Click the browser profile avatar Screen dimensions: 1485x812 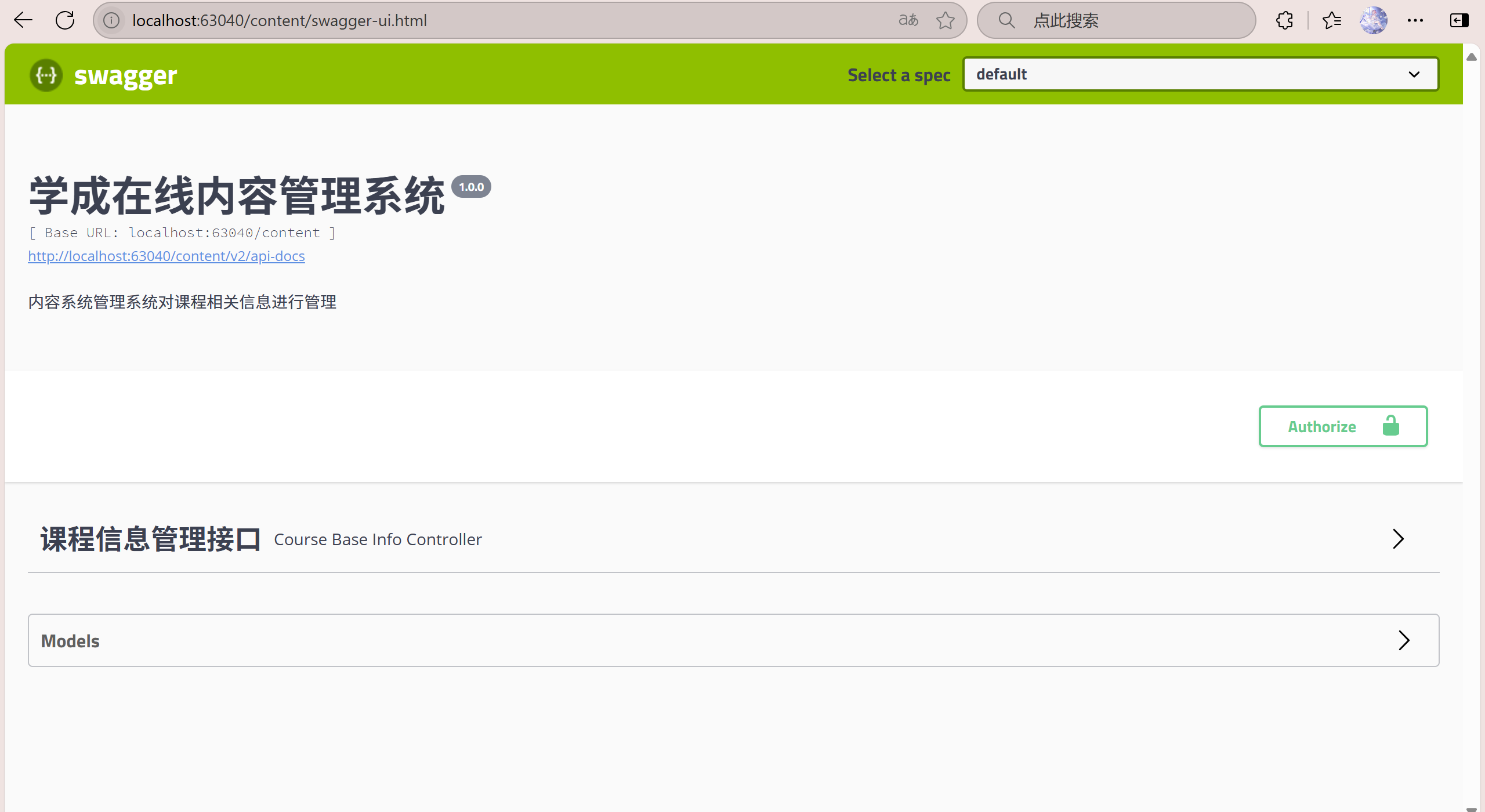point(1373,20)
